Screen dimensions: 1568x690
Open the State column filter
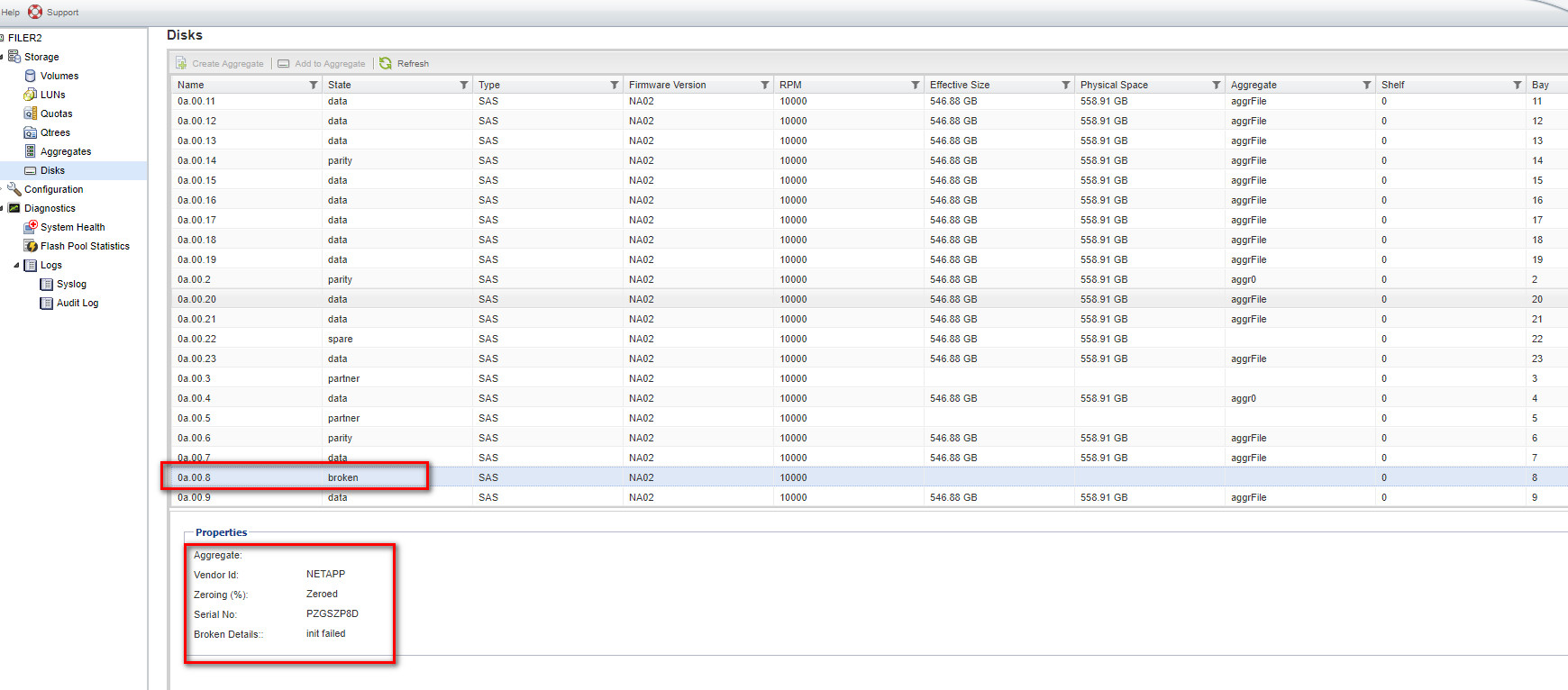point(464,85)
